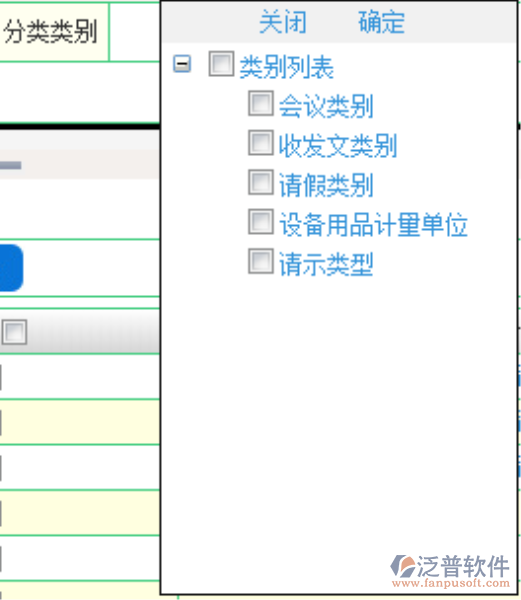This screenshot has width=521, height=600.
Task: Select the 类别列表 root label
Action: coord(287,67)
